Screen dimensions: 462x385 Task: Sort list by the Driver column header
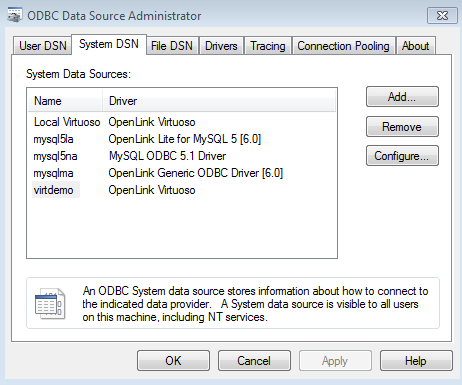pos(219,101)
